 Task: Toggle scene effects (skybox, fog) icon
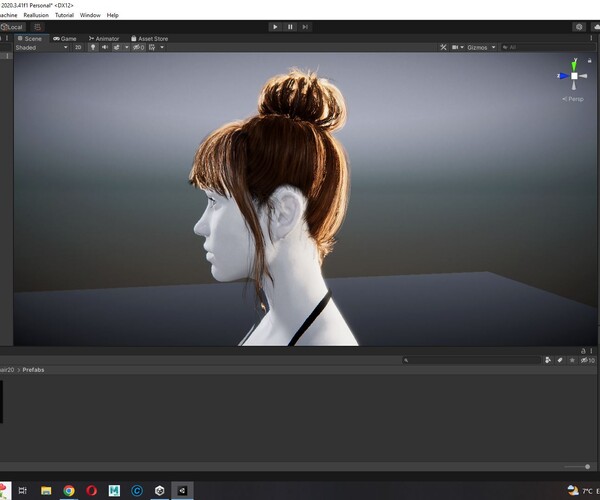coord(117,47)
